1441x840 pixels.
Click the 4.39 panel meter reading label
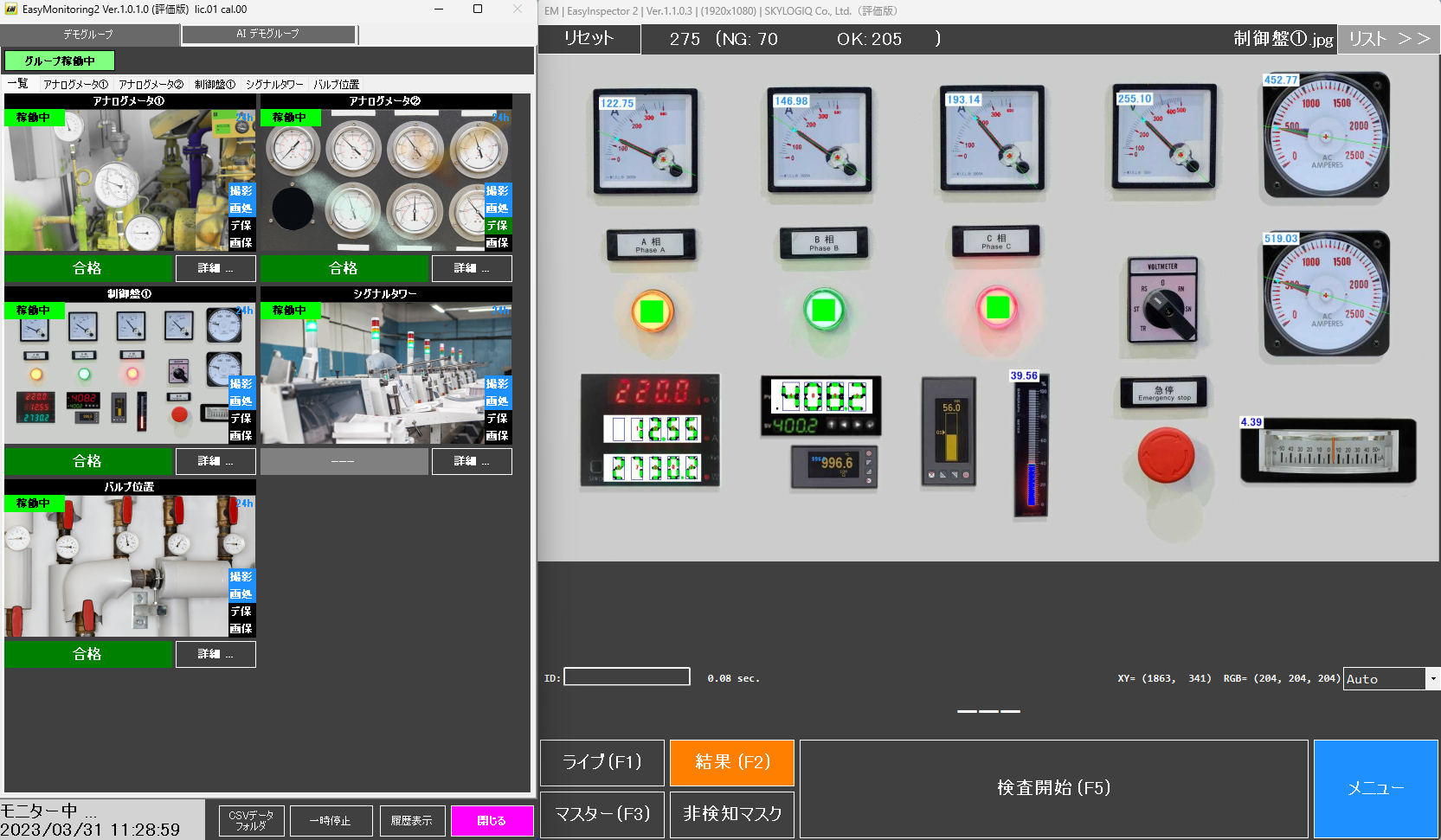click(1251, 422)
